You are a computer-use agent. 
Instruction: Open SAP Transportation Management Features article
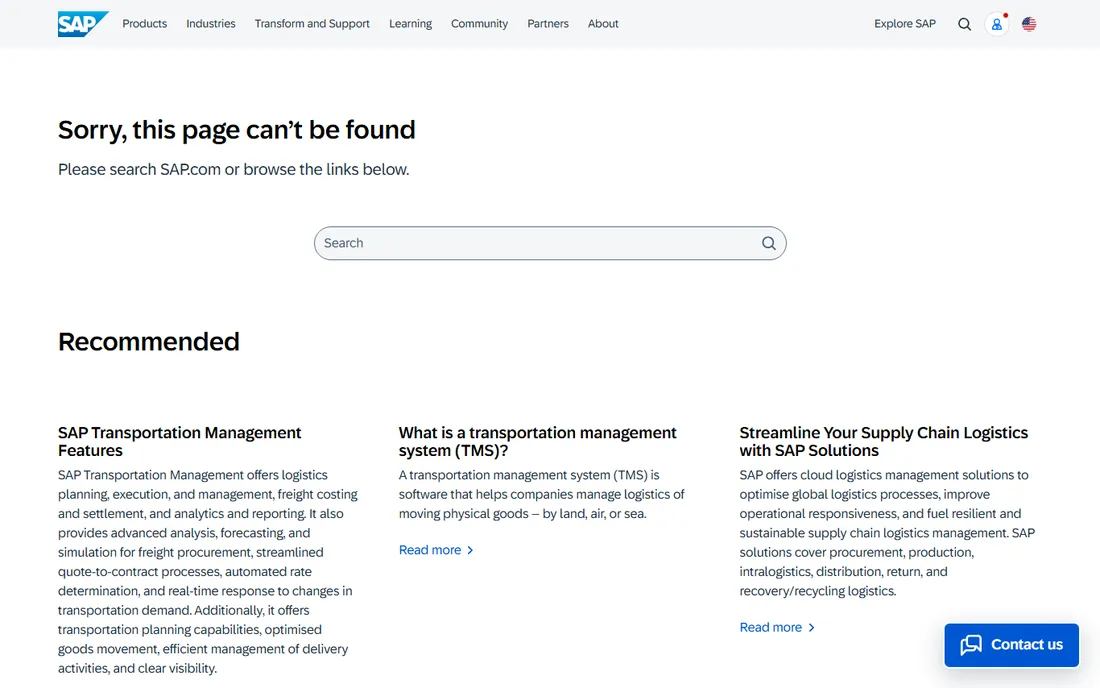click(180, 442)
